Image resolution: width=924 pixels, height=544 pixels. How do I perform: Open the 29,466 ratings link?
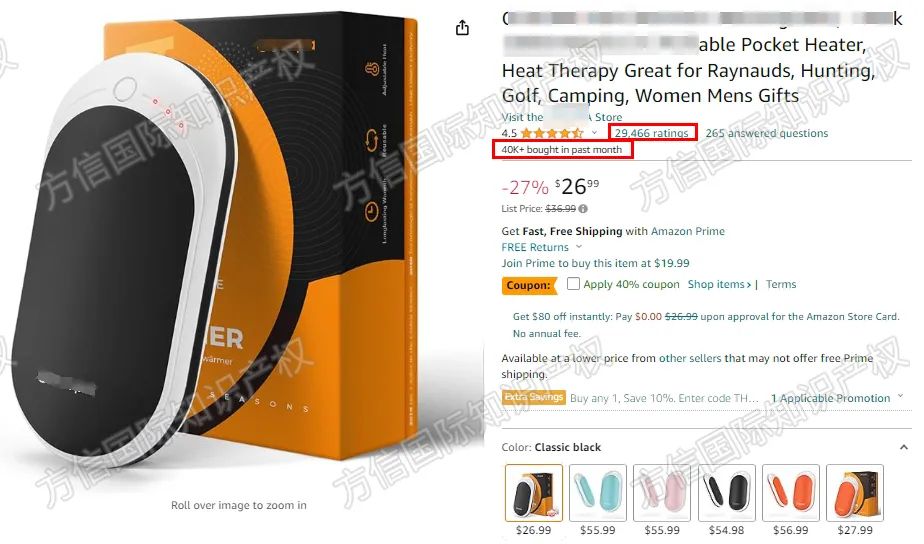652,133
